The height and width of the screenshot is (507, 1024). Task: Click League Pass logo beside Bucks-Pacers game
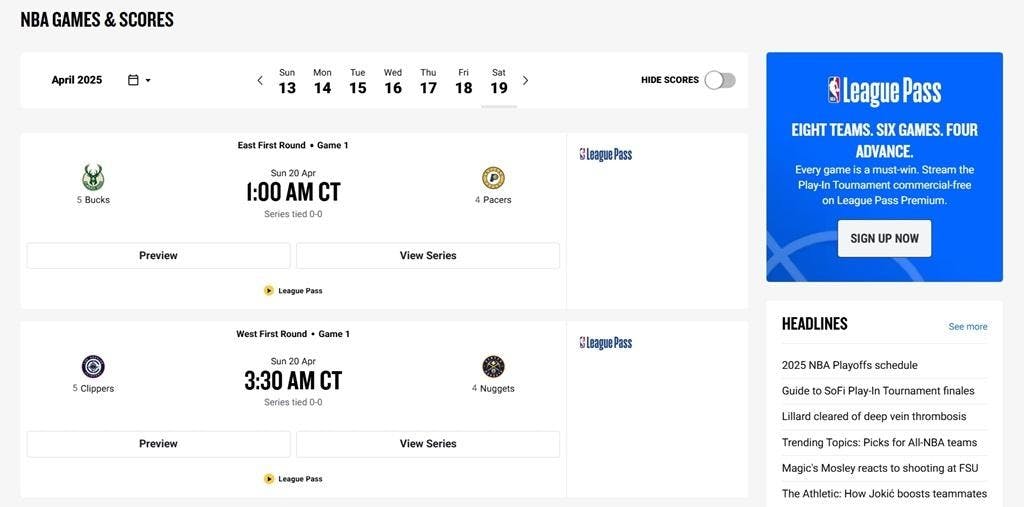point(605,155)
